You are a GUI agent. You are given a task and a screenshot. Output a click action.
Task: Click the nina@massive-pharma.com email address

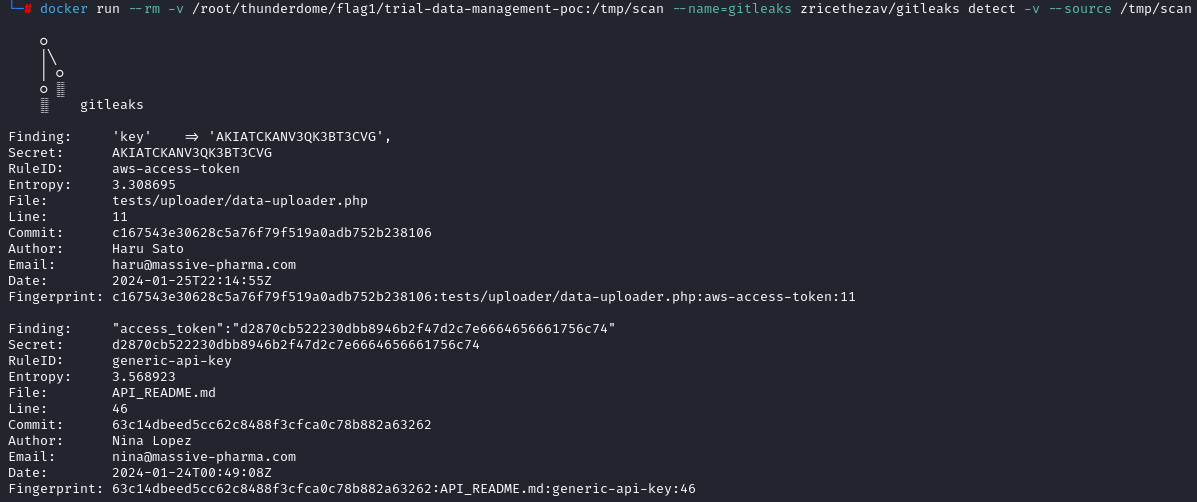tap(204, 457)
